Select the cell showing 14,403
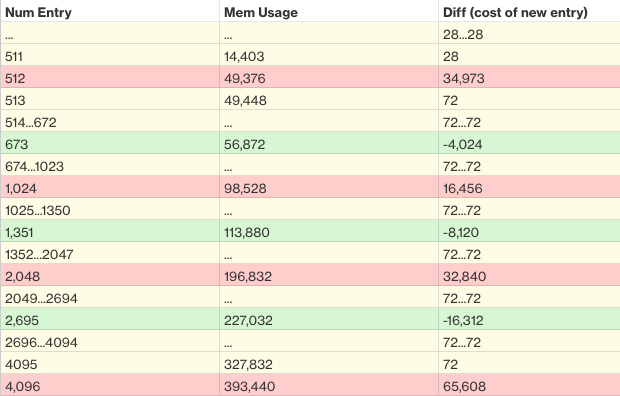Viewport: 620px width, 396px height. click(x=329, y=55)
